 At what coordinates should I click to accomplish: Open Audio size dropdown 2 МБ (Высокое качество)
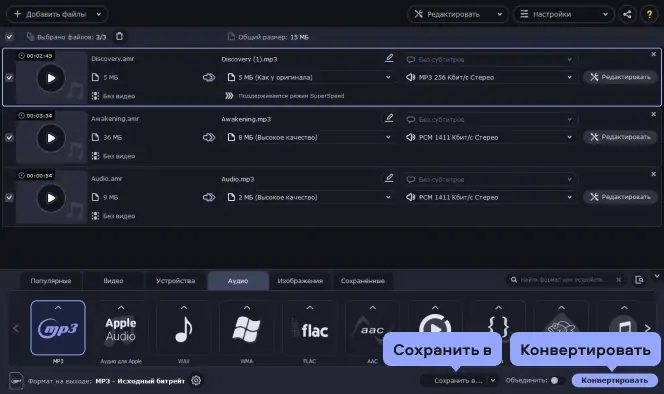click(x=309, y=197)
